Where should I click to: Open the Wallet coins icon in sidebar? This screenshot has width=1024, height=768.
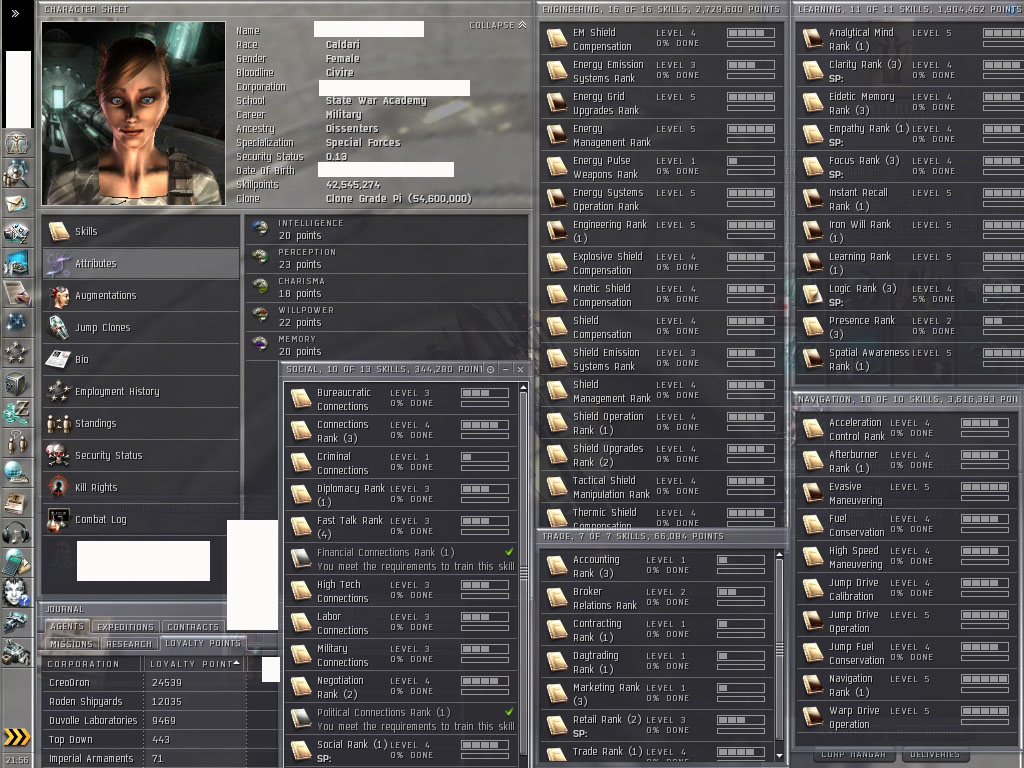click(16, 413)
